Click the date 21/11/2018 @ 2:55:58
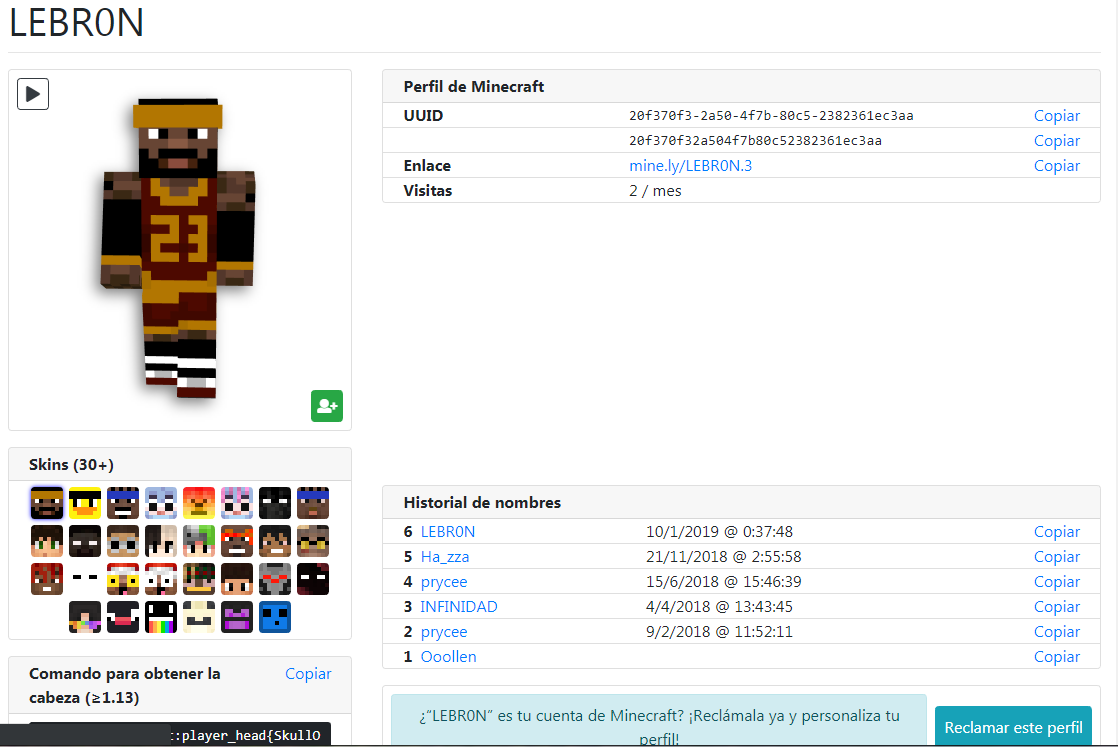1118x747 pixels. pos(724,557)
